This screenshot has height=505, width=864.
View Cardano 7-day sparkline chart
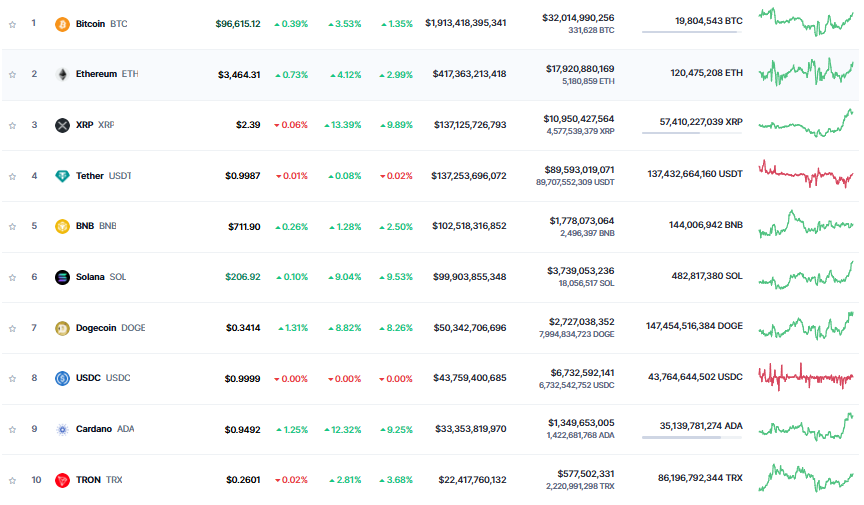(x=806, y=427)
